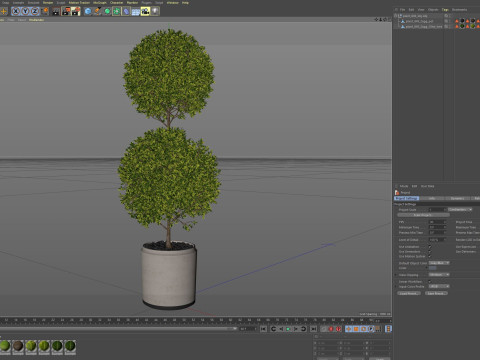The width and height of the screenshot is (480, 360).
Task: Open the Window menu
Action: (173, 3)
